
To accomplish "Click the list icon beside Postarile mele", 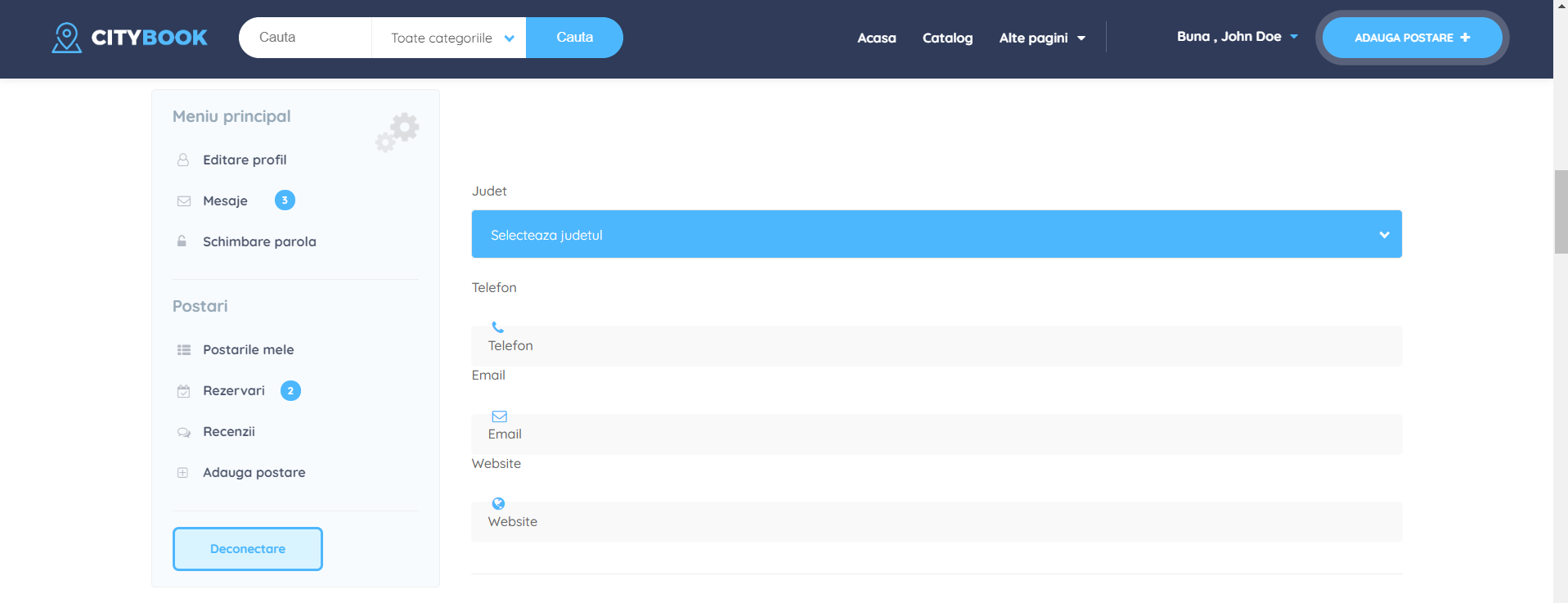I will tap(183, 350).
